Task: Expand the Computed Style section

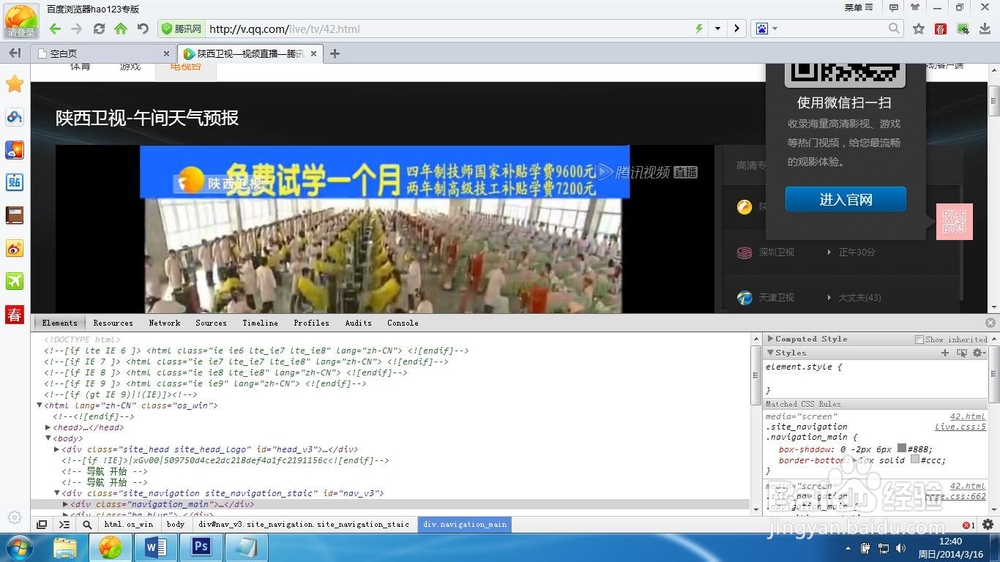Action: 770,339
